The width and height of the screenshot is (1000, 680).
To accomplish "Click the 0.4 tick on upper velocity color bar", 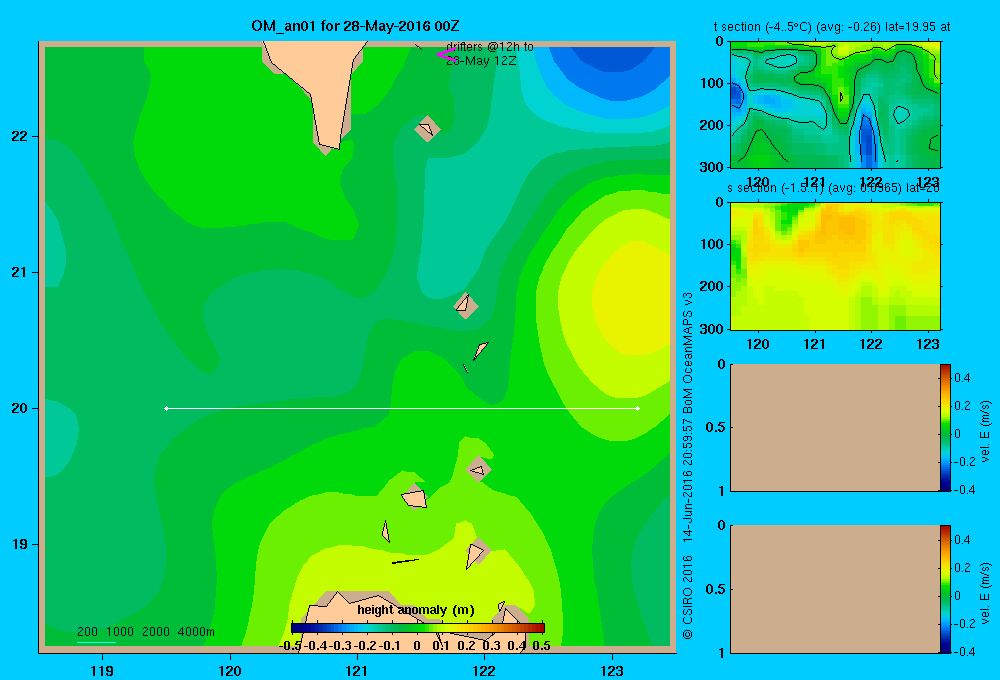I will click(x=962, y=378).
